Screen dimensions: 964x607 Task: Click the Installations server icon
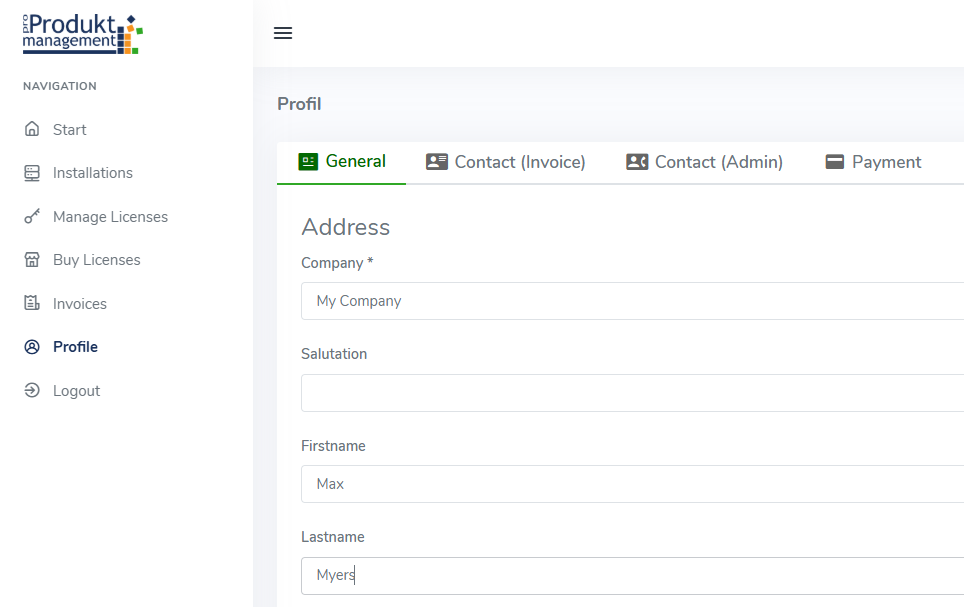click(x=32, y=173)
